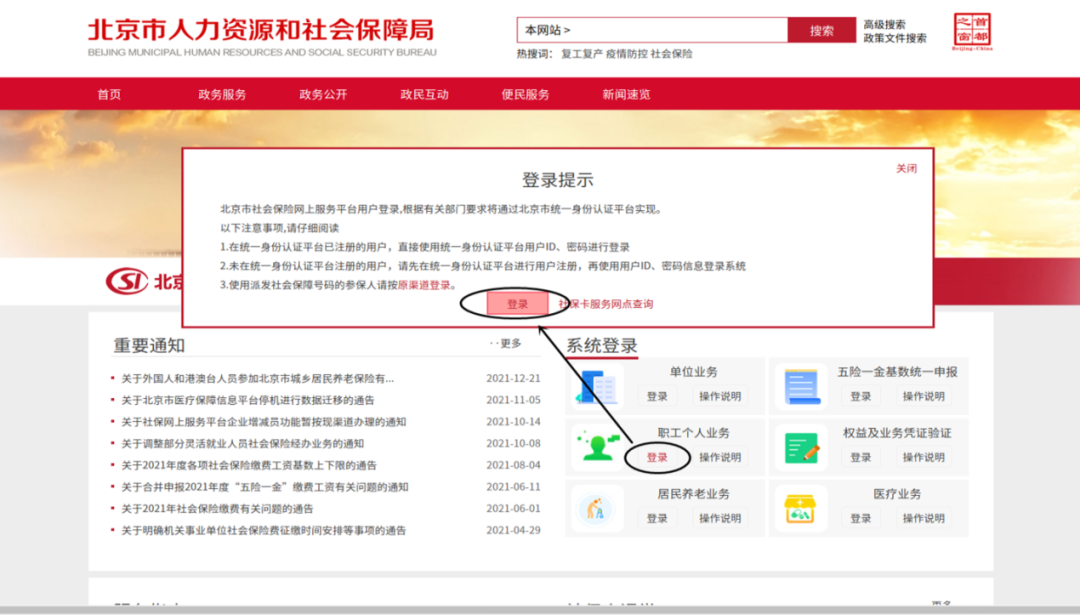Open 操作说明 under 五险一金基数统一申报
The height and width of the screenshot is (615, 1080).
[x=924, y=396]
